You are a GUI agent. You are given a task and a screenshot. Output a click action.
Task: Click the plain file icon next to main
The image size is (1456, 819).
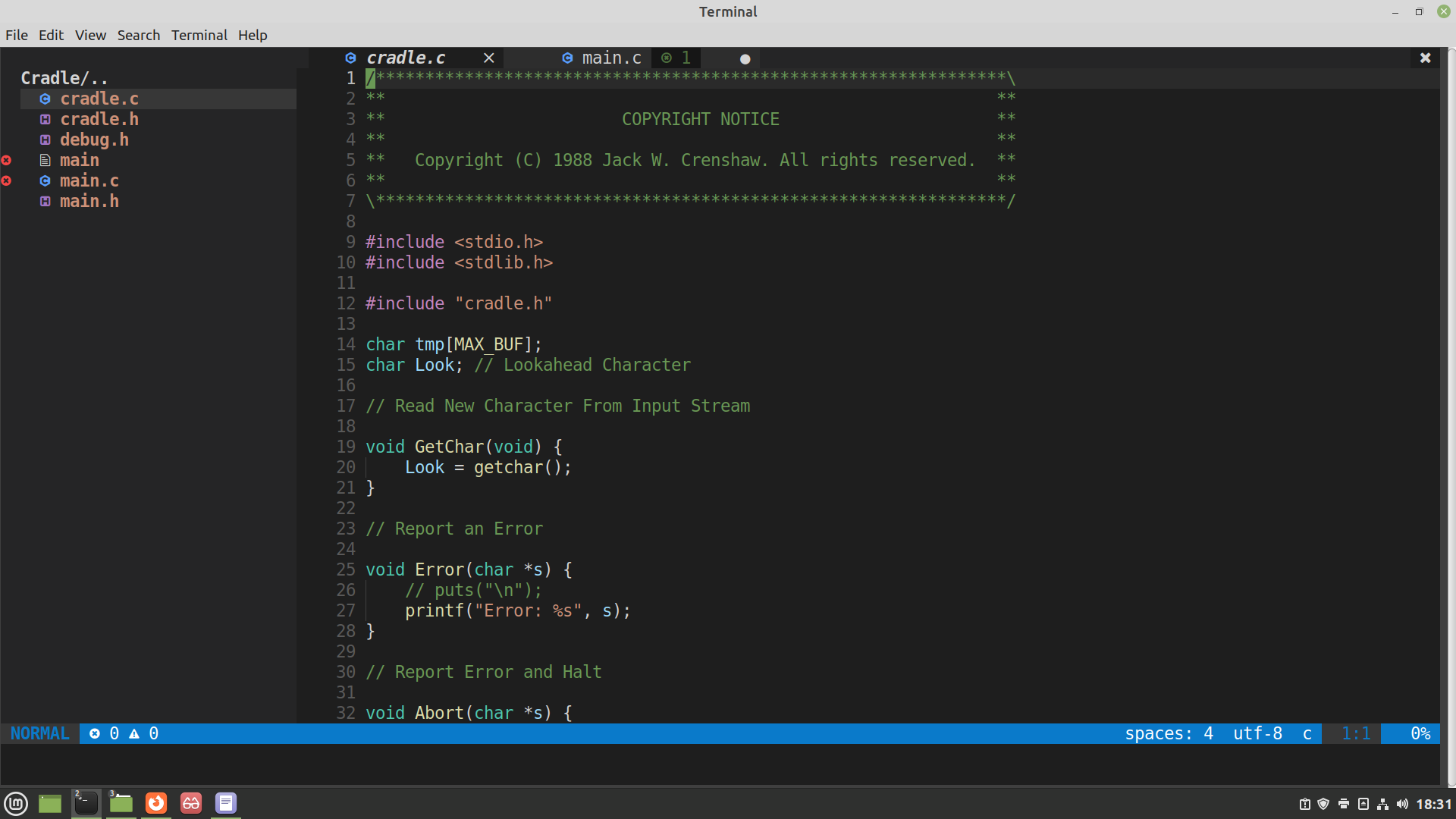(x=44, y=160)
